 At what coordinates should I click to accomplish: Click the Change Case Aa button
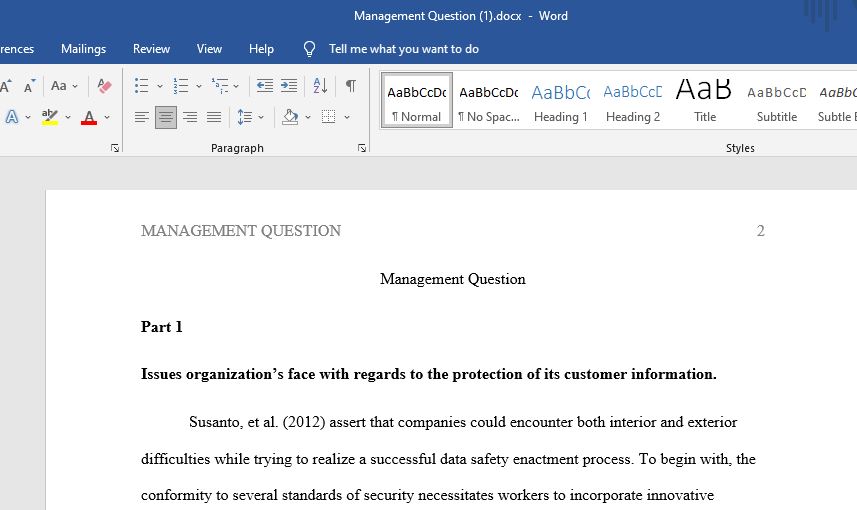[58, 86]
